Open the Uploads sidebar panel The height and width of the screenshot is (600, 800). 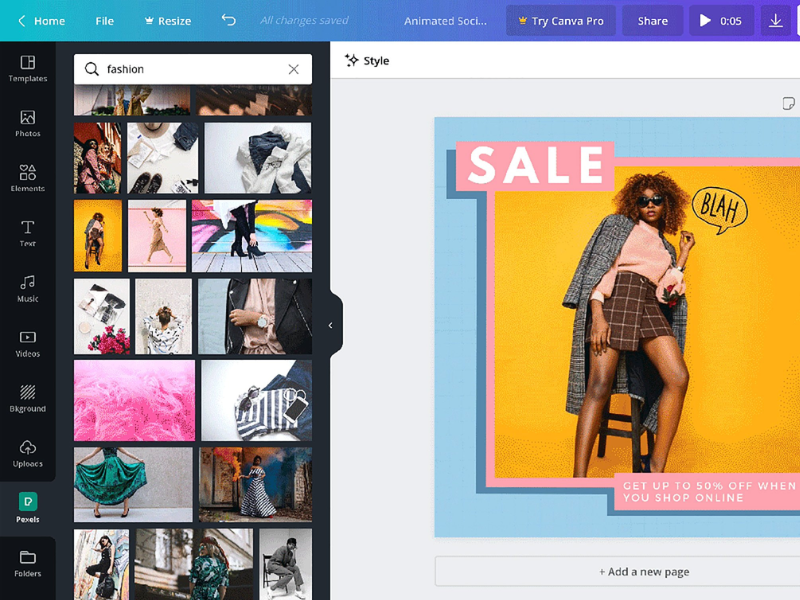click(x=27, y=453)
